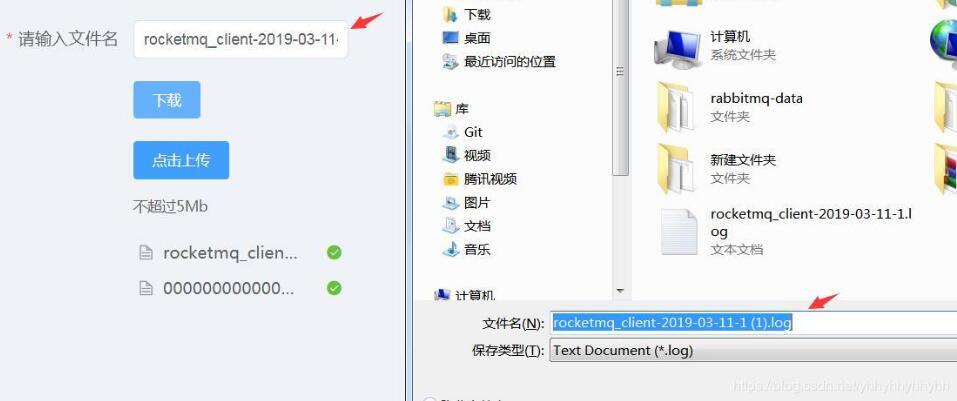Open the 保存类型 Text Document dropdown

(753, 350)
